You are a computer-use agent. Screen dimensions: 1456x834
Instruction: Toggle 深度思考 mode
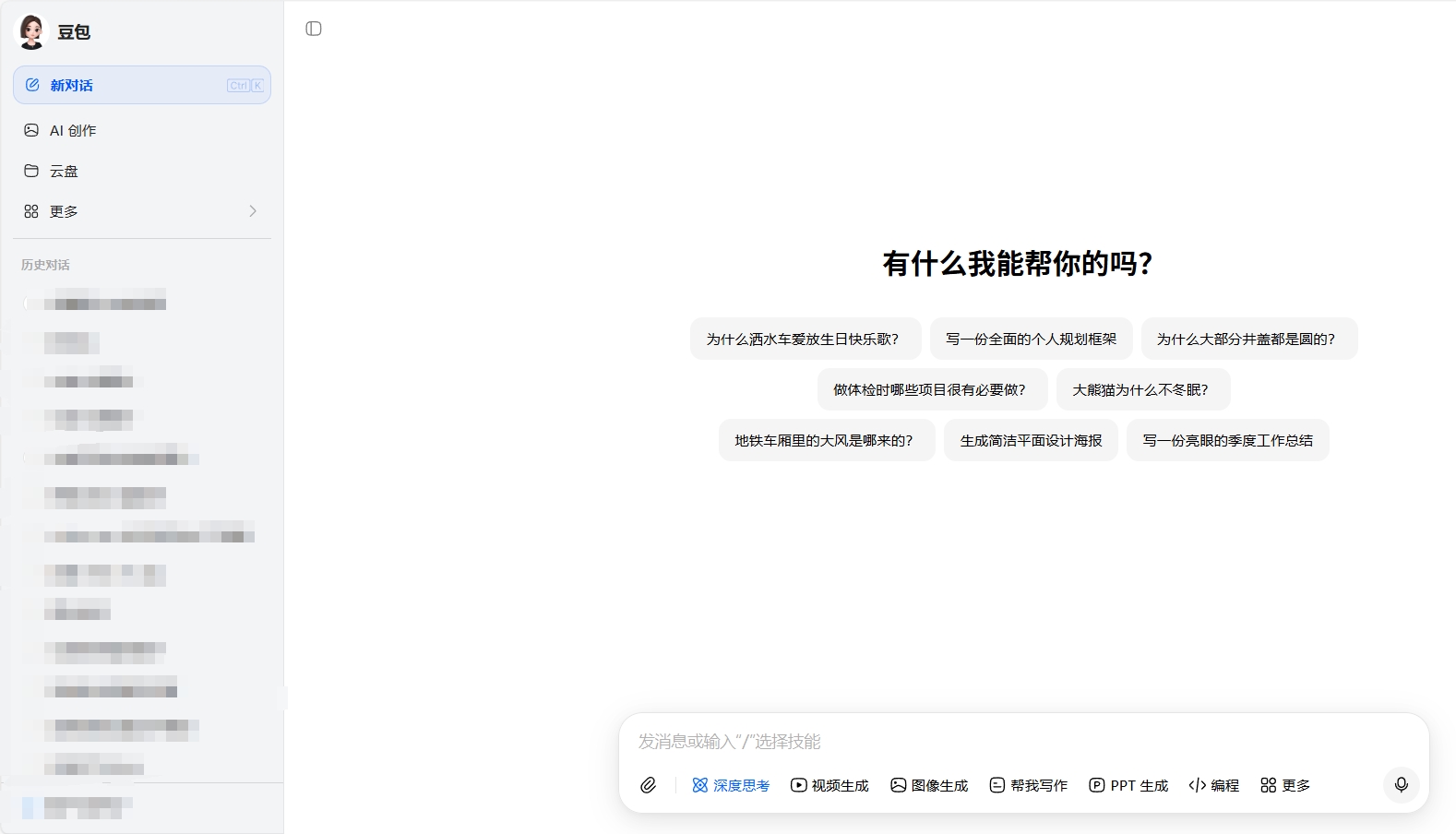[x=731, y=785]
